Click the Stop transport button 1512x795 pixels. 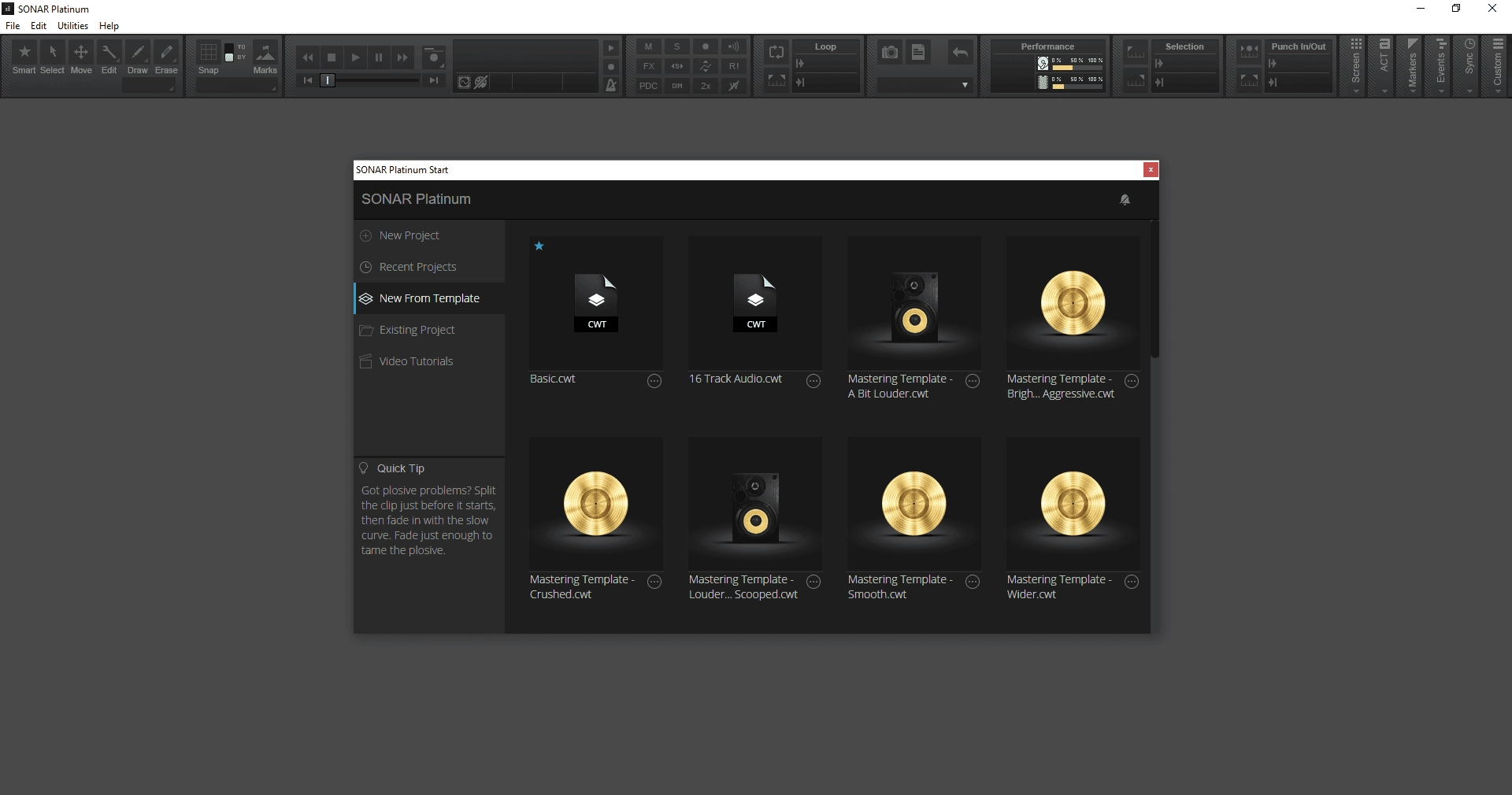click(x=332, y=57)
